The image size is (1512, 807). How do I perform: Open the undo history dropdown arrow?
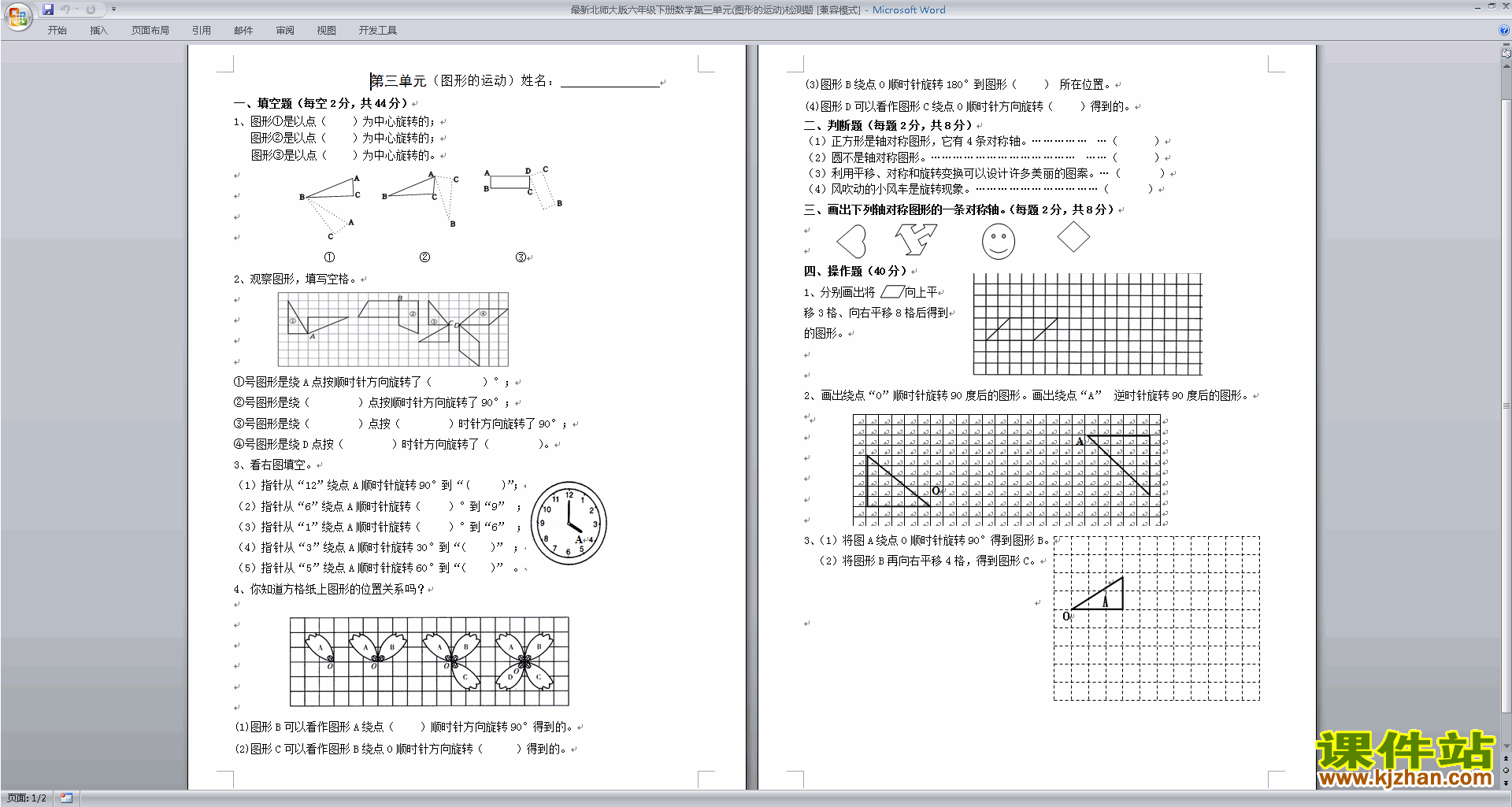[76, 9]
